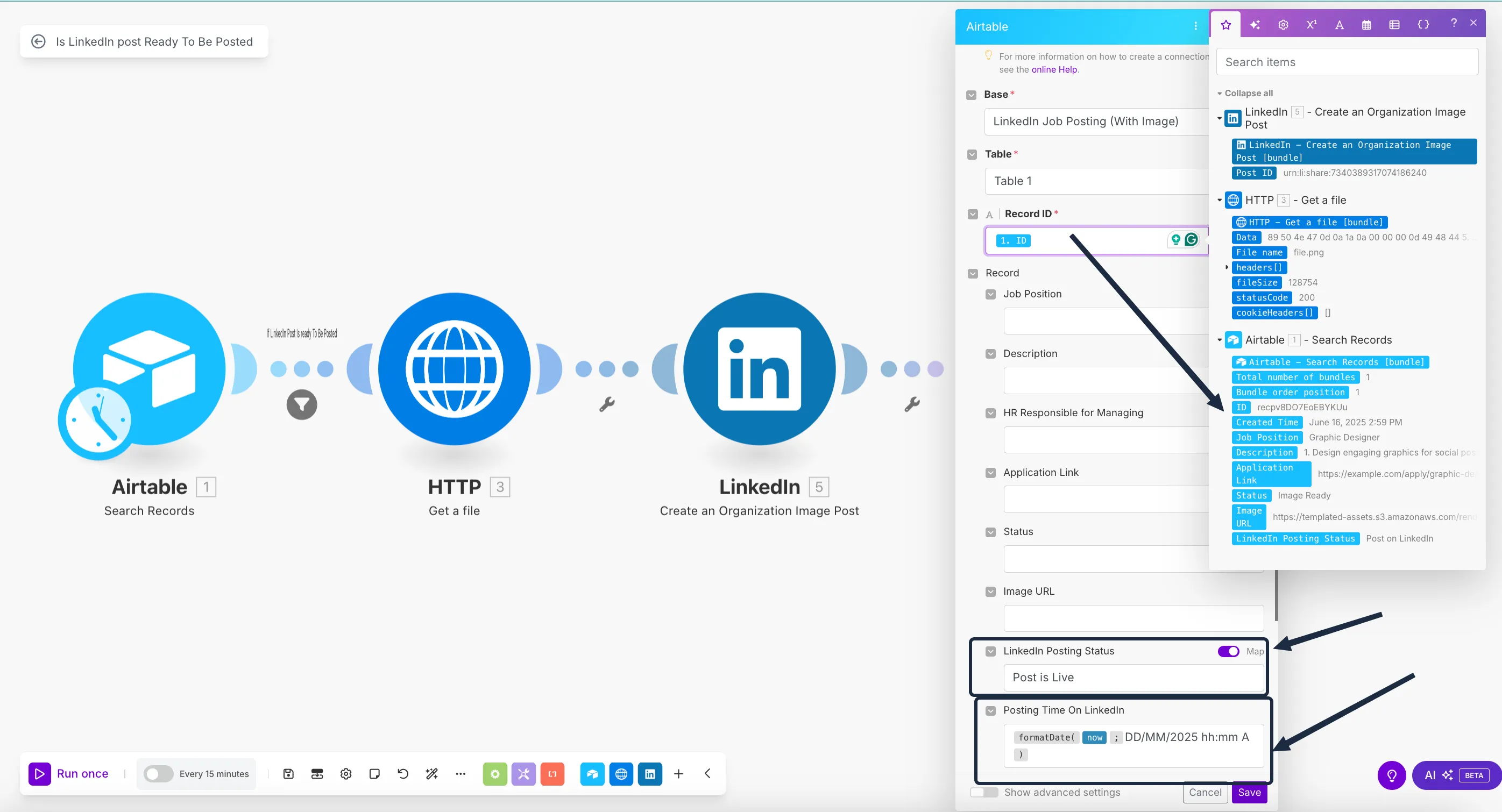The height and width of the screenshot is (812, 1502).
Task: Click the notes sticky-note icon
Action: click(x=374, y=773)
